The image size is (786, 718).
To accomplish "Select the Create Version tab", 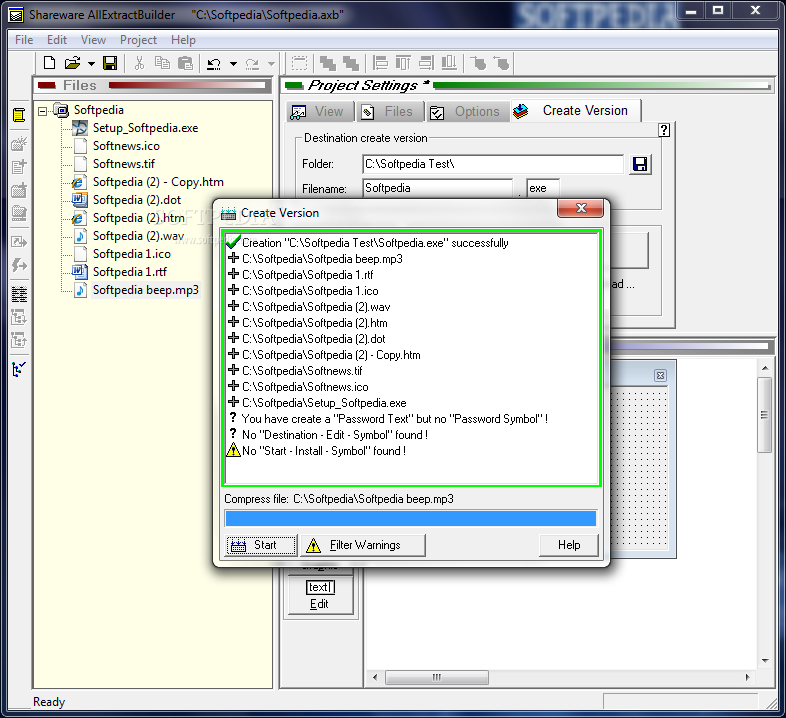I will pos(575,110).
